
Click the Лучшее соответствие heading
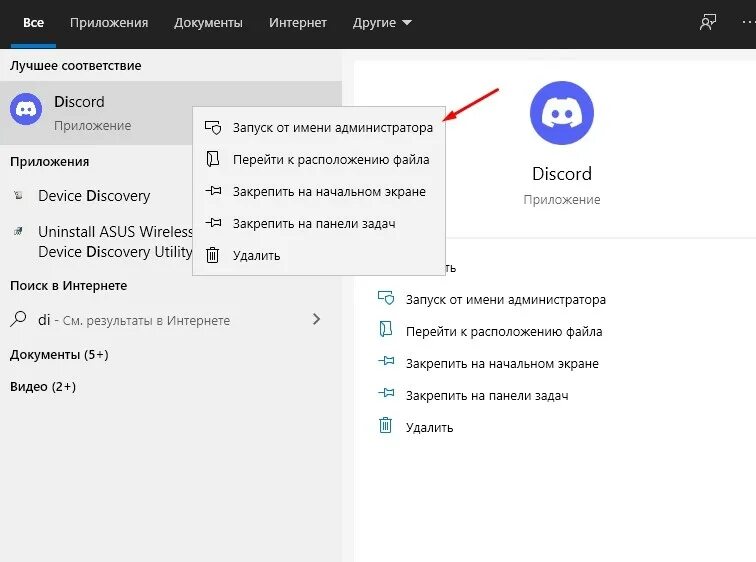pyautogui.click(x=76, y=66)
